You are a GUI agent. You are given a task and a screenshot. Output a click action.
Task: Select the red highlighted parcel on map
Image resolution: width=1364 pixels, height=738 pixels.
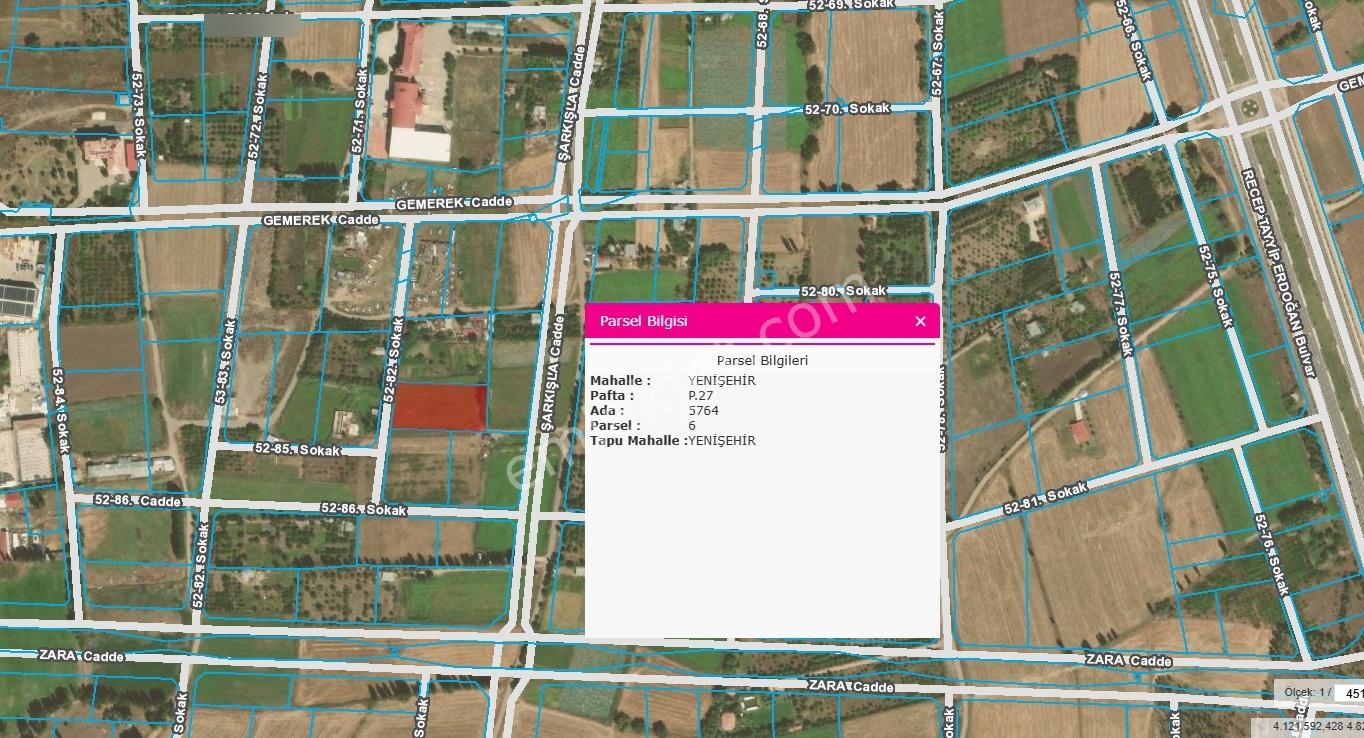point(438,407)
